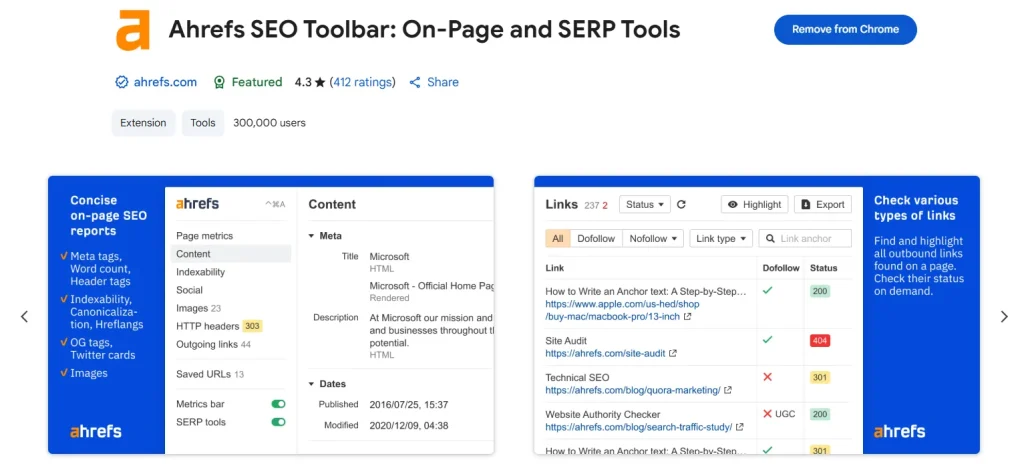Click the Featured badge icon

click(219, 82)
